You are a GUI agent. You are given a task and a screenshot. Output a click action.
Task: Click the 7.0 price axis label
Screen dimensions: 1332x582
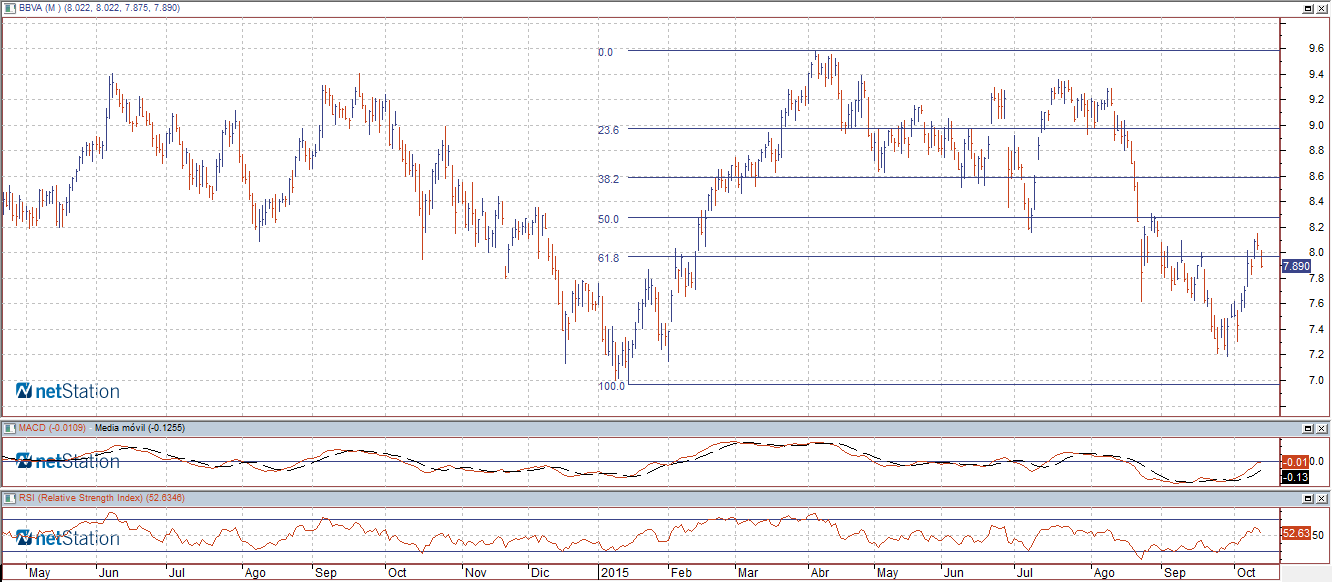point(1318,380)
